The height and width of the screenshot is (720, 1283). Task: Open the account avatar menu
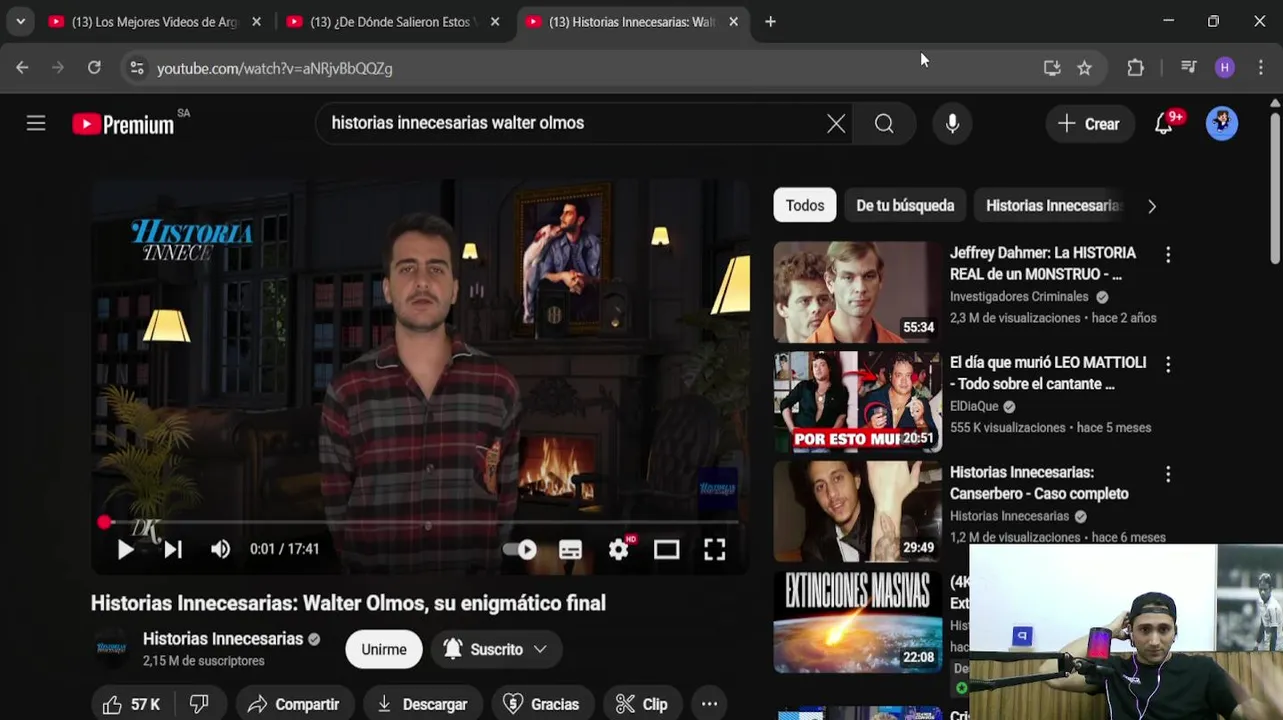click(x=1222, y=123)
